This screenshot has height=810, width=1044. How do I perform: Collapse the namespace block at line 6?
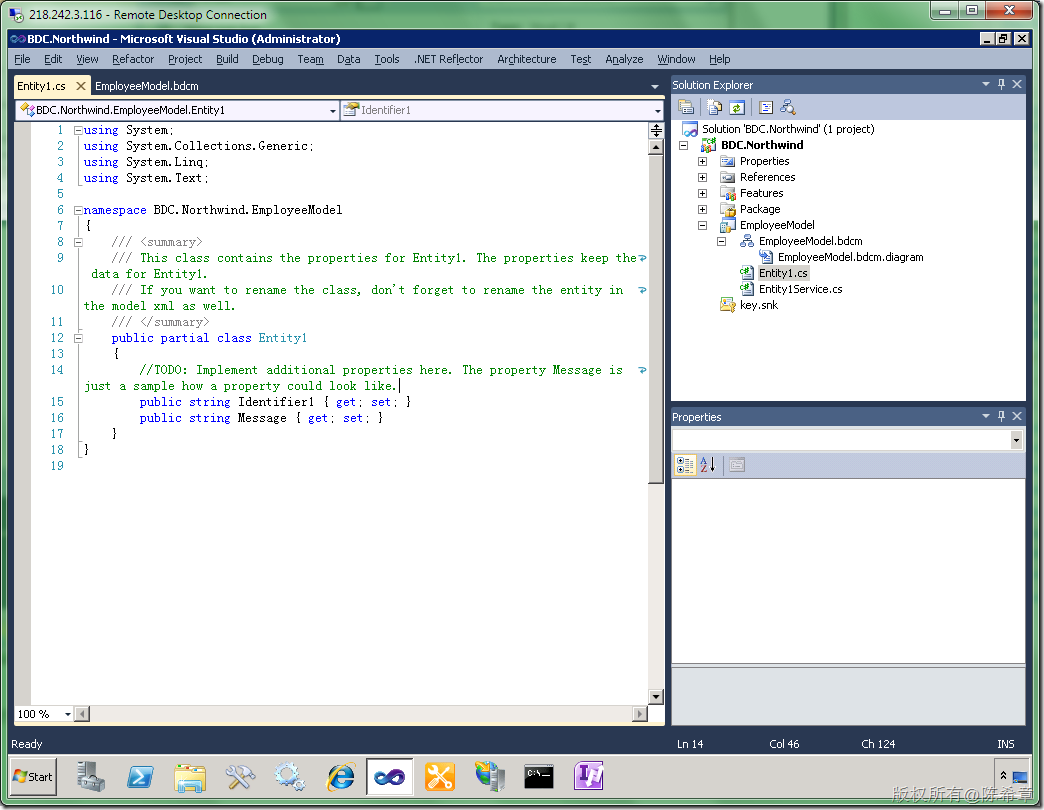tap(78, 210)
